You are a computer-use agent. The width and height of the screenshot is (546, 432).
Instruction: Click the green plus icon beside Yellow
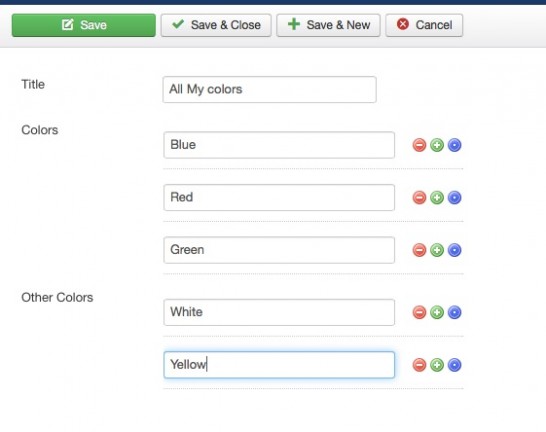pyautogui.click(x=437, y=365)
